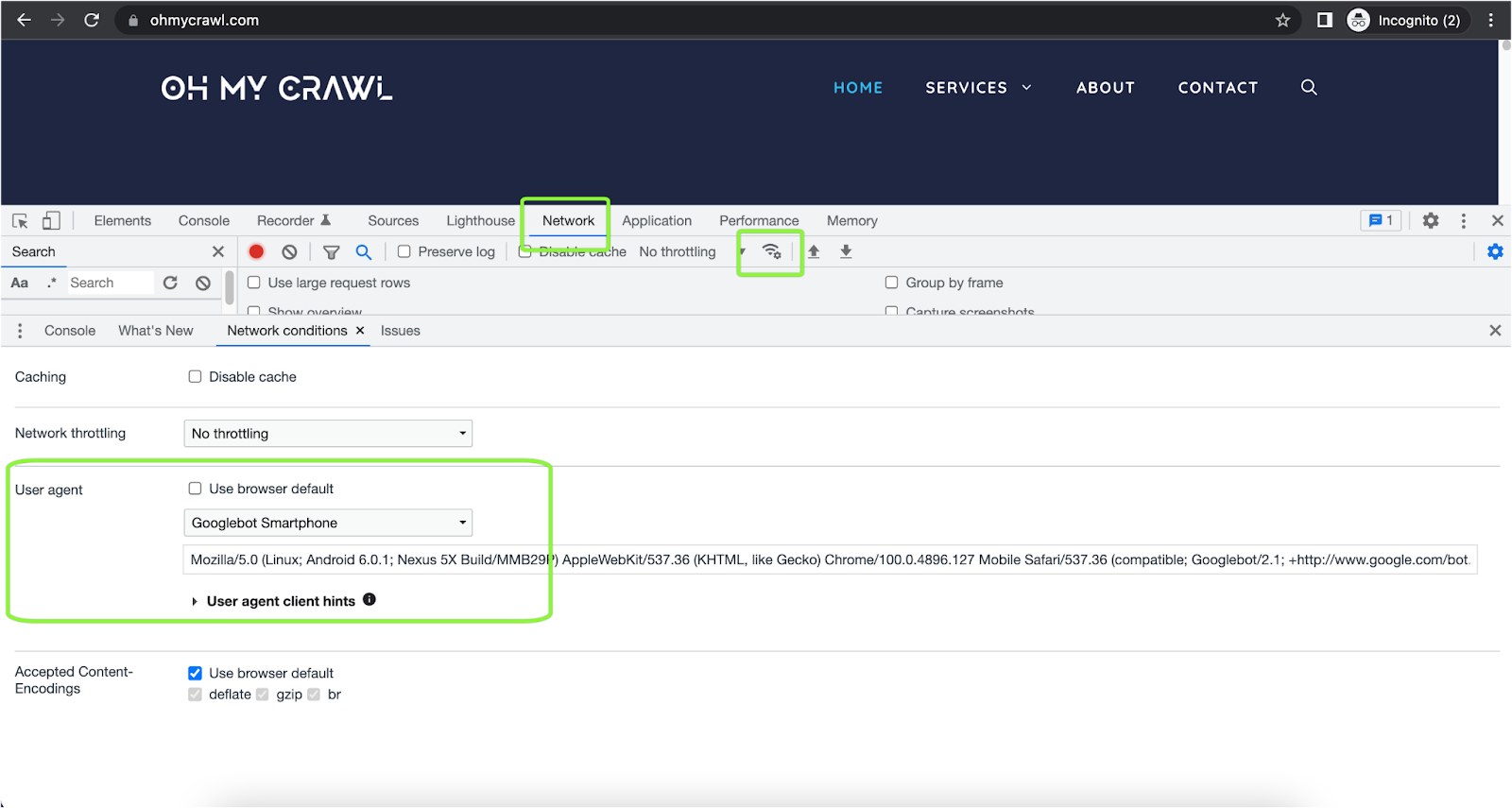
Task: Refresh the search results in Search pane
Action: [x=170, y=283]
